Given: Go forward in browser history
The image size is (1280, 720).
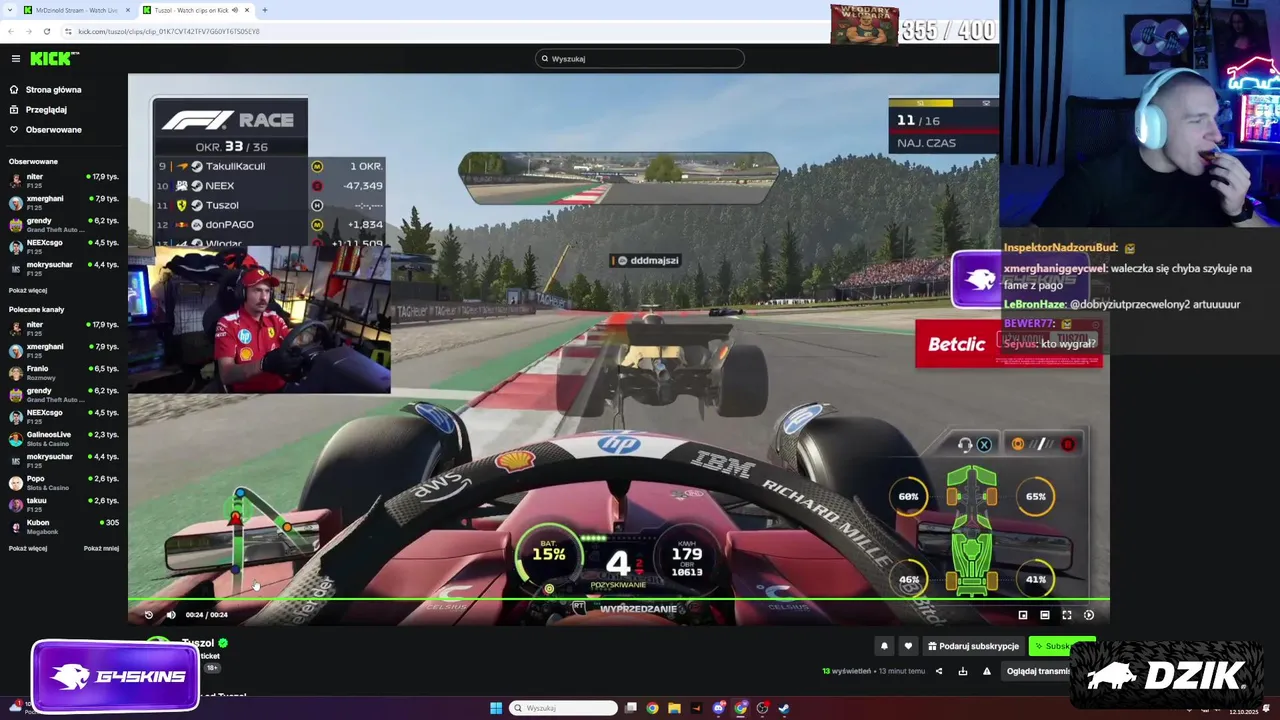Looking at the screenshot, I should pyautogui.click(x=29, y=31).
